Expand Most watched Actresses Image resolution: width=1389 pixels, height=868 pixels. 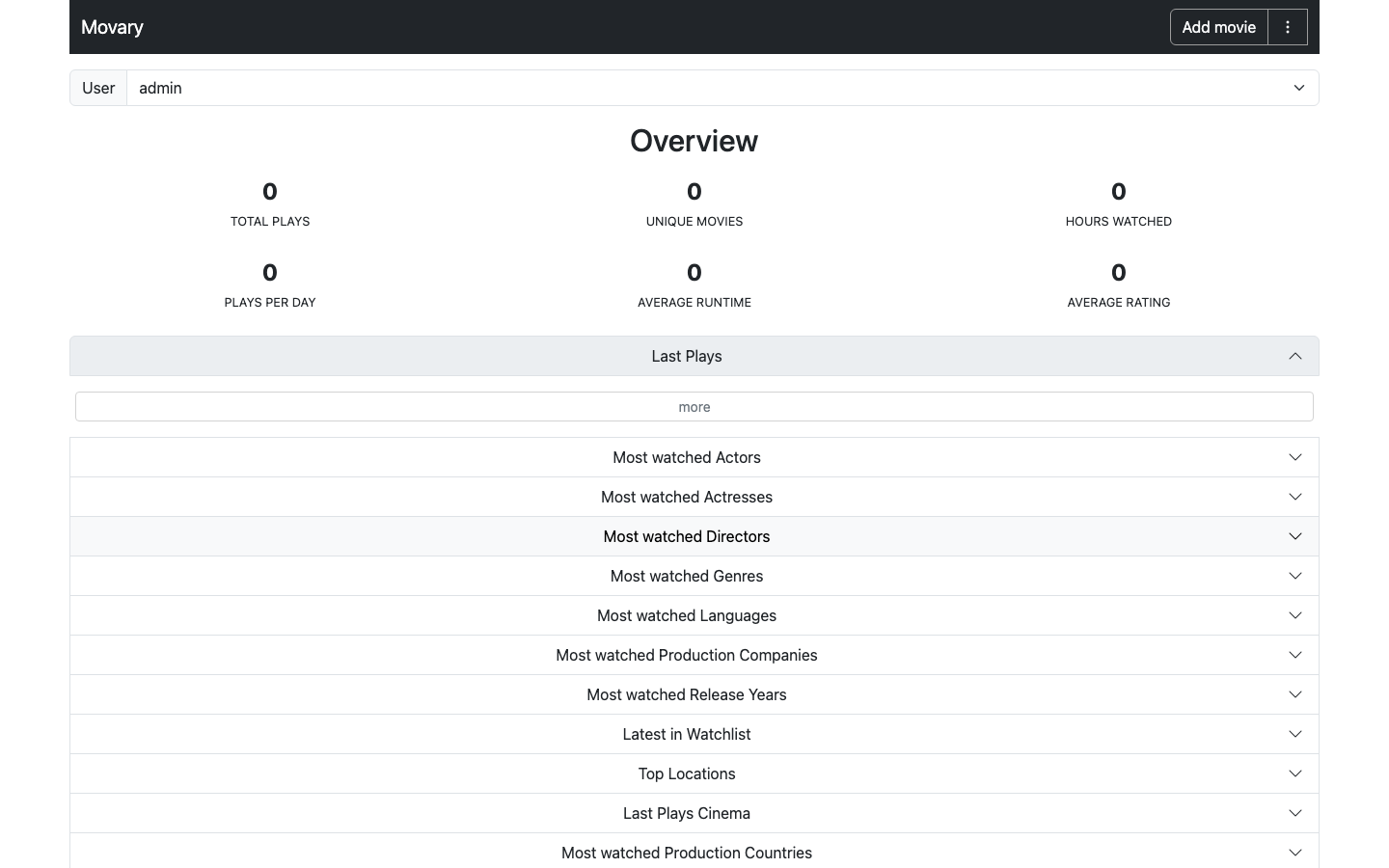tap(694, 497)
